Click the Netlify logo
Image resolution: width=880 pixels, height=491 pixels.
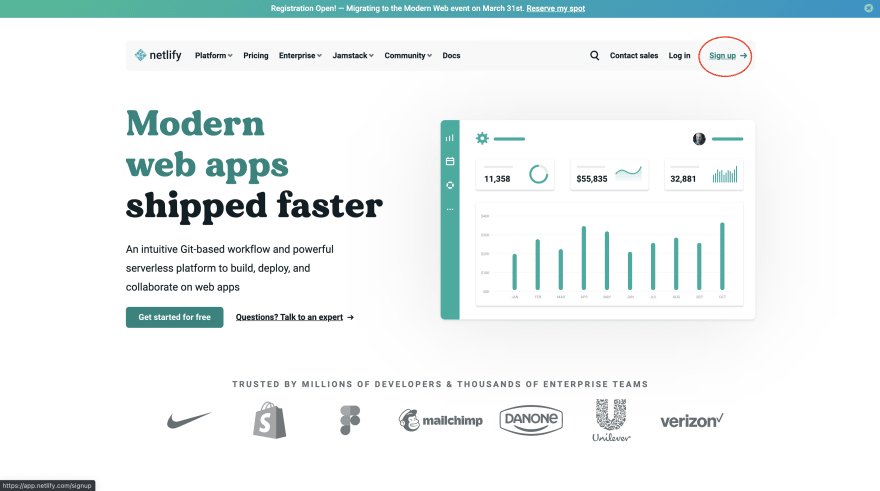158,55
